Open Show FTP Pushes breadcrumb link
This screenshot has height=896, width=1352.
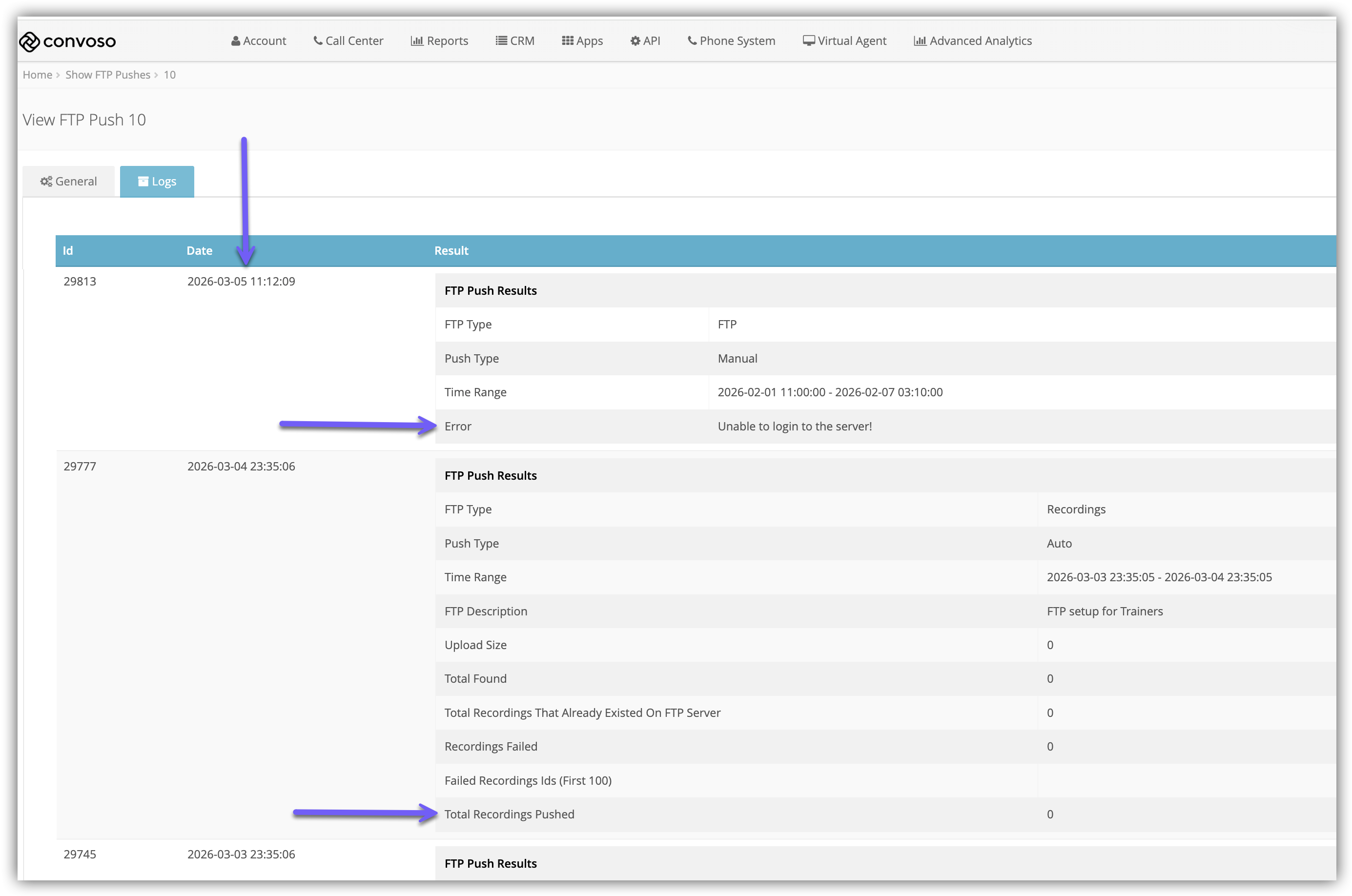(x=107, y=75)
